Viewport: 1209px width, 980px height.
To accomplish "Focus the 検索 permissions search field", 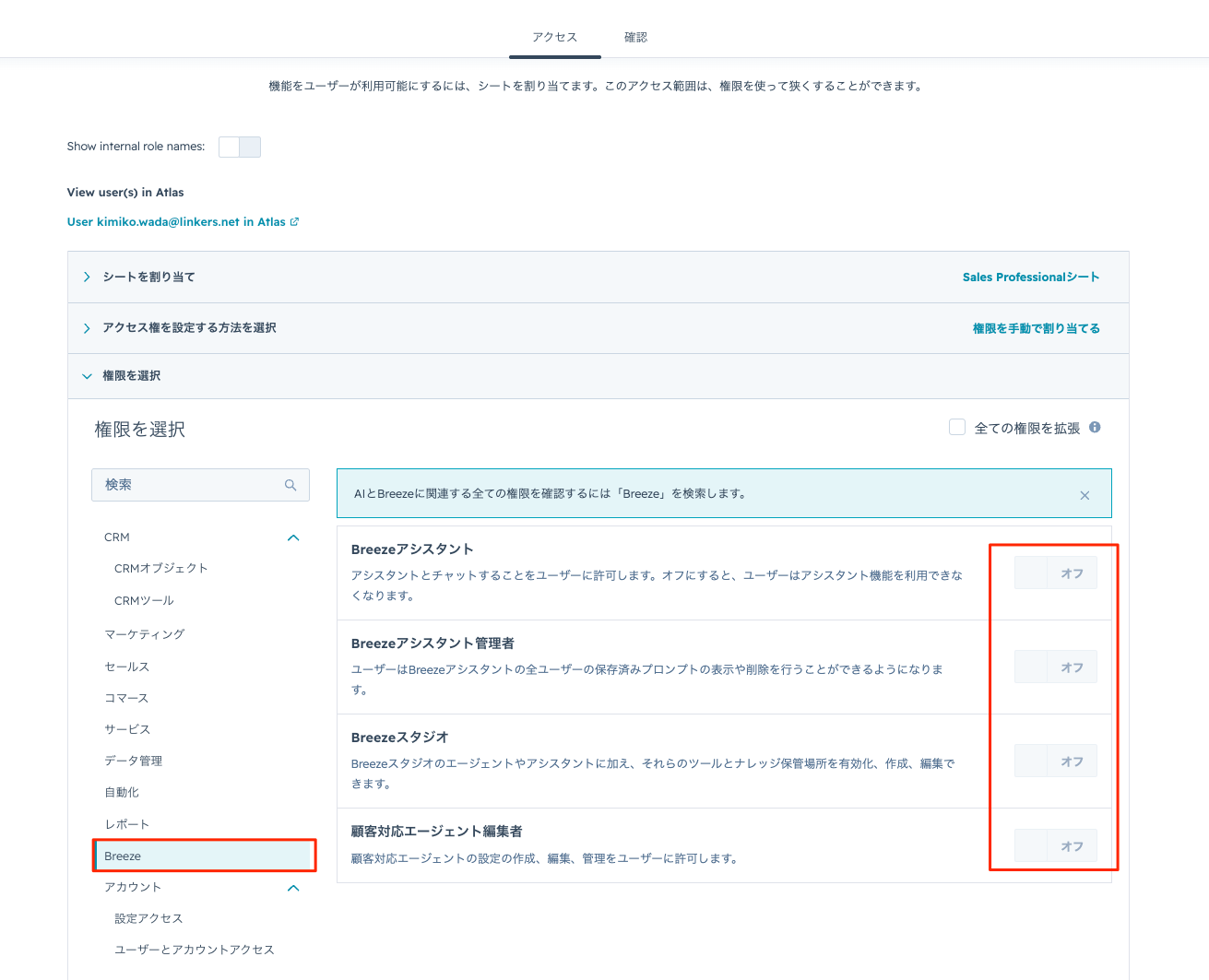I will point(200,485).
